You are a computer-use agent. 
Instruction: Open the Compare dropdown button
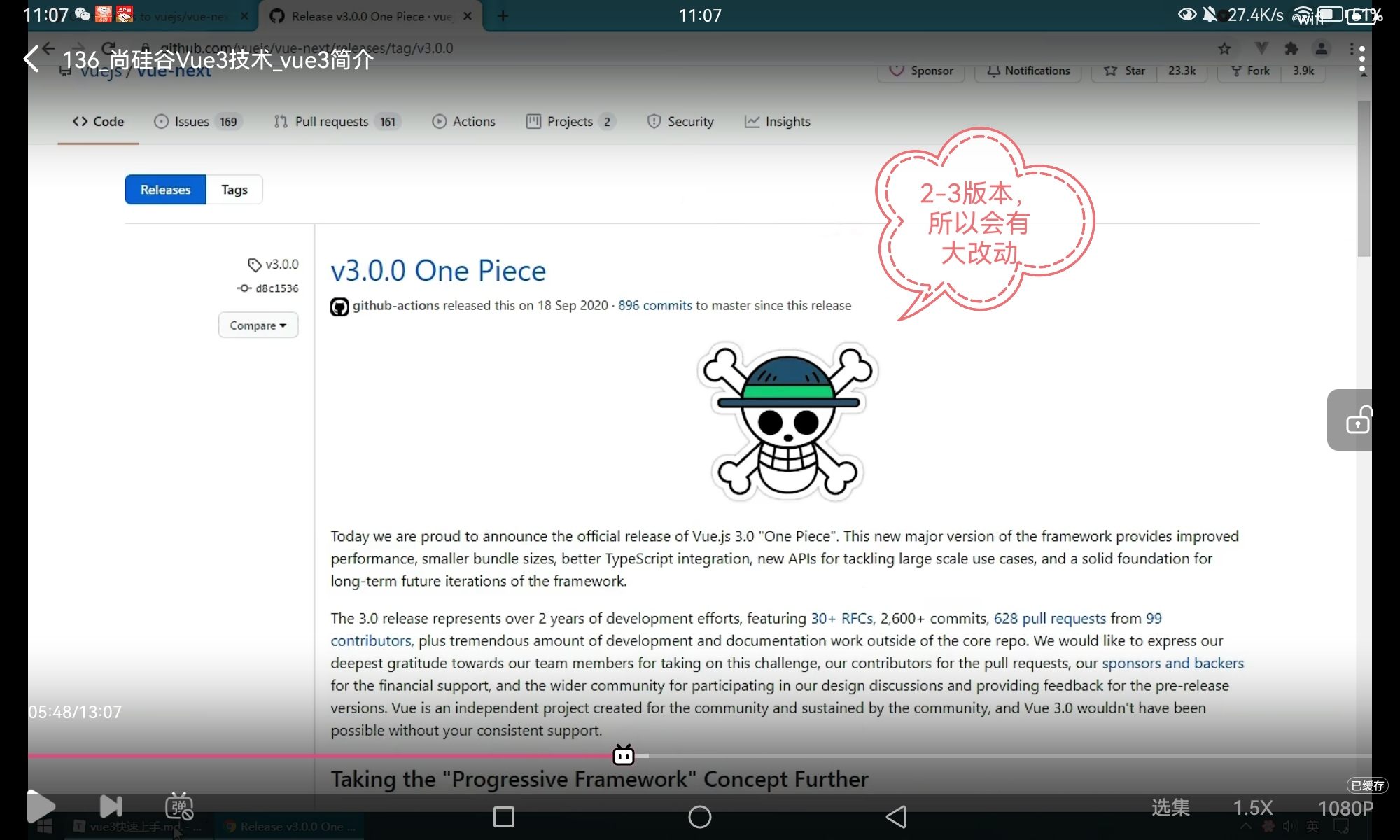point(258,325)
